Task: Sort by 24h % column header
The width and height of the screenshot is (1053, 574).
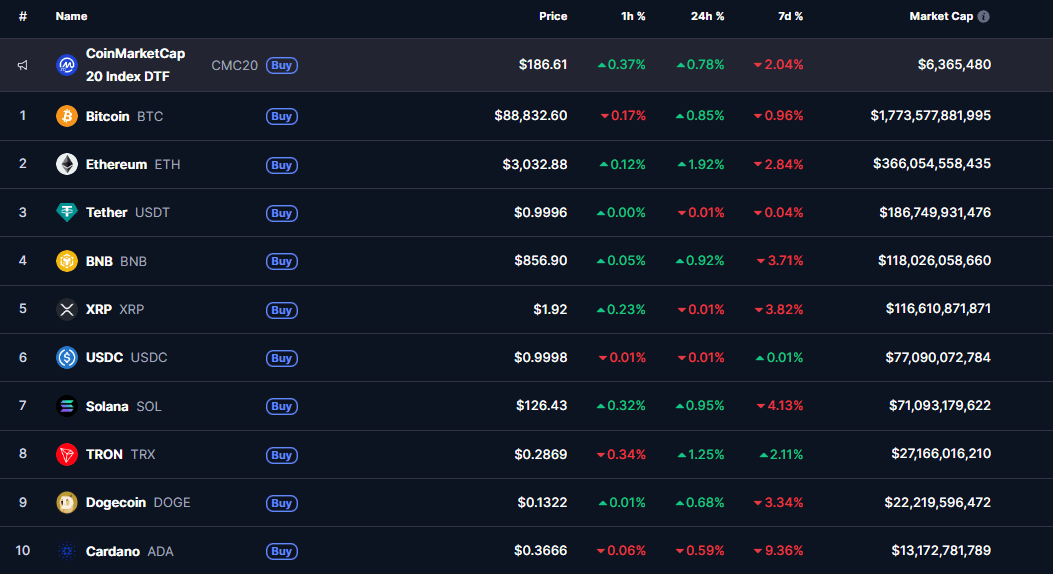Action: (x=707, y=16)
